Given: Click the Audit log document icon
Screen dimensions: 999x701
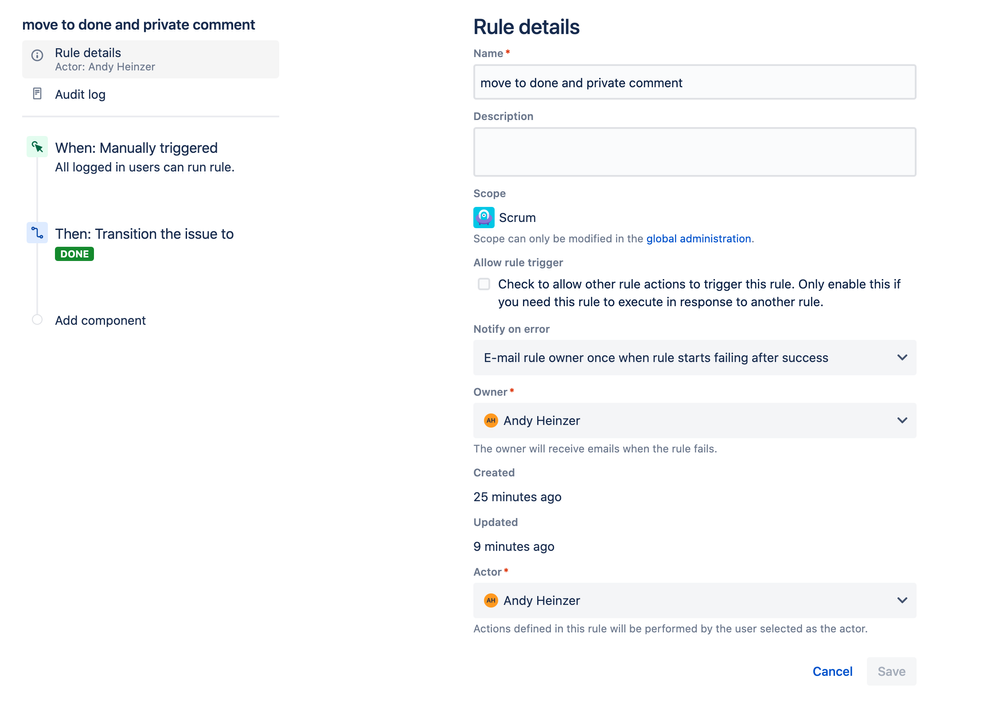Looking at the screenshot, I should tap(38, 94).
